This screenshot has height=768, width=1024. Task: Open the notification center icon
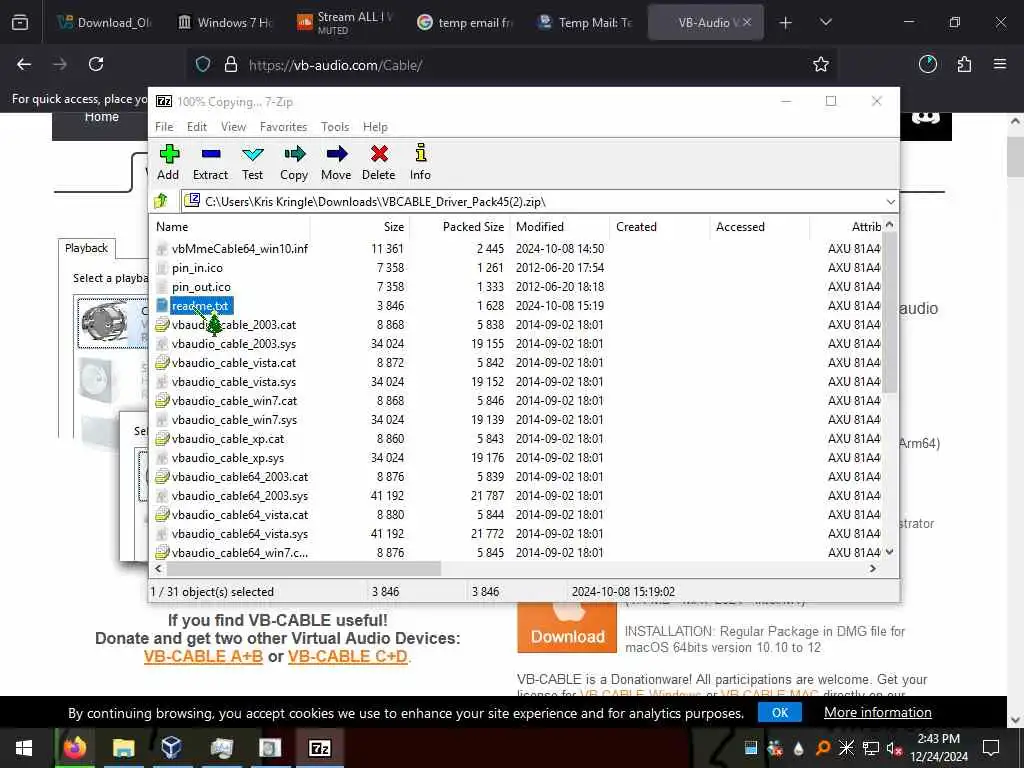point(991,748)
